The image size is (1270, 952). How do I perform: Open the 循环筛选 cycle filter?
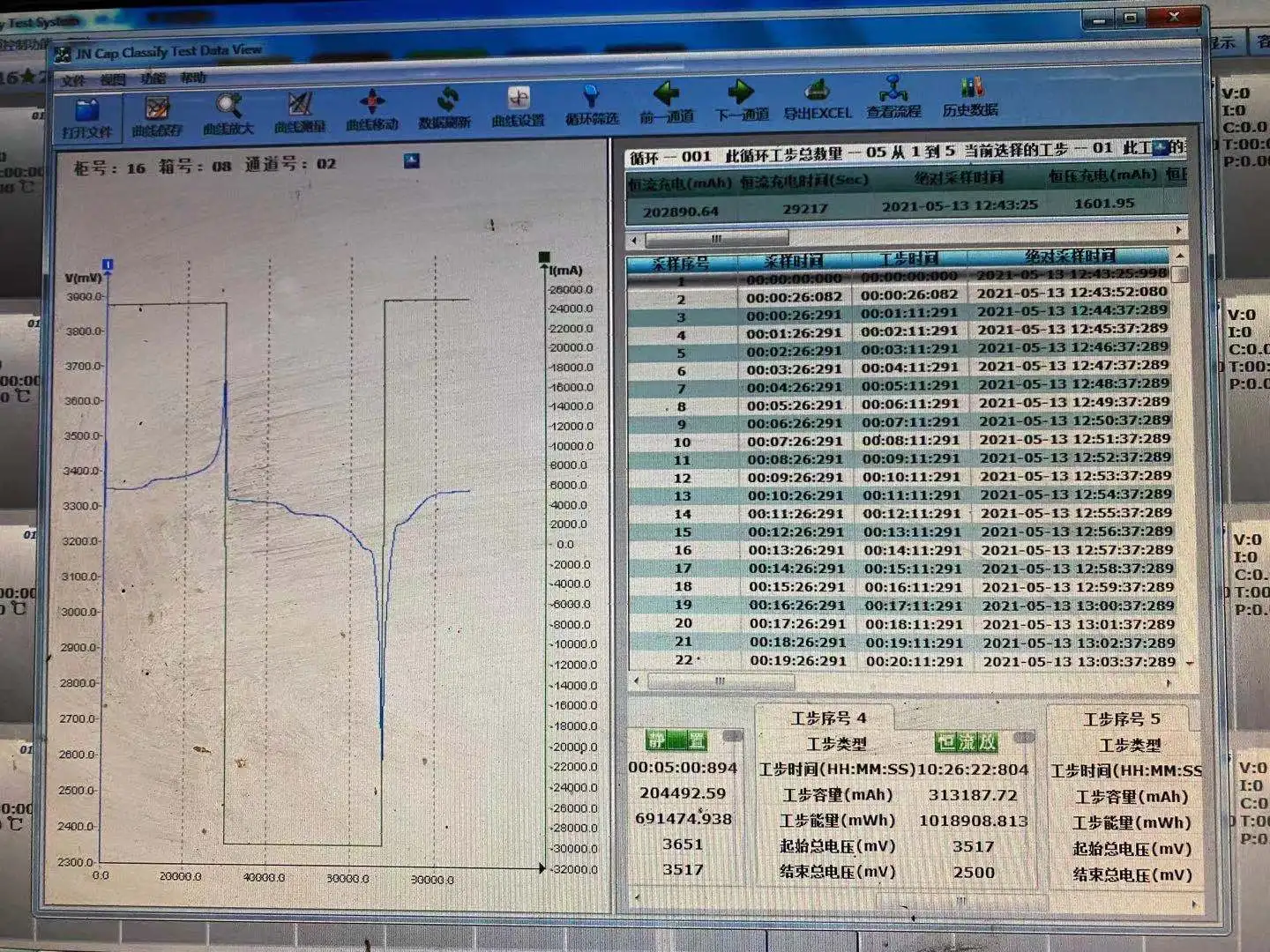click(592, 105)
